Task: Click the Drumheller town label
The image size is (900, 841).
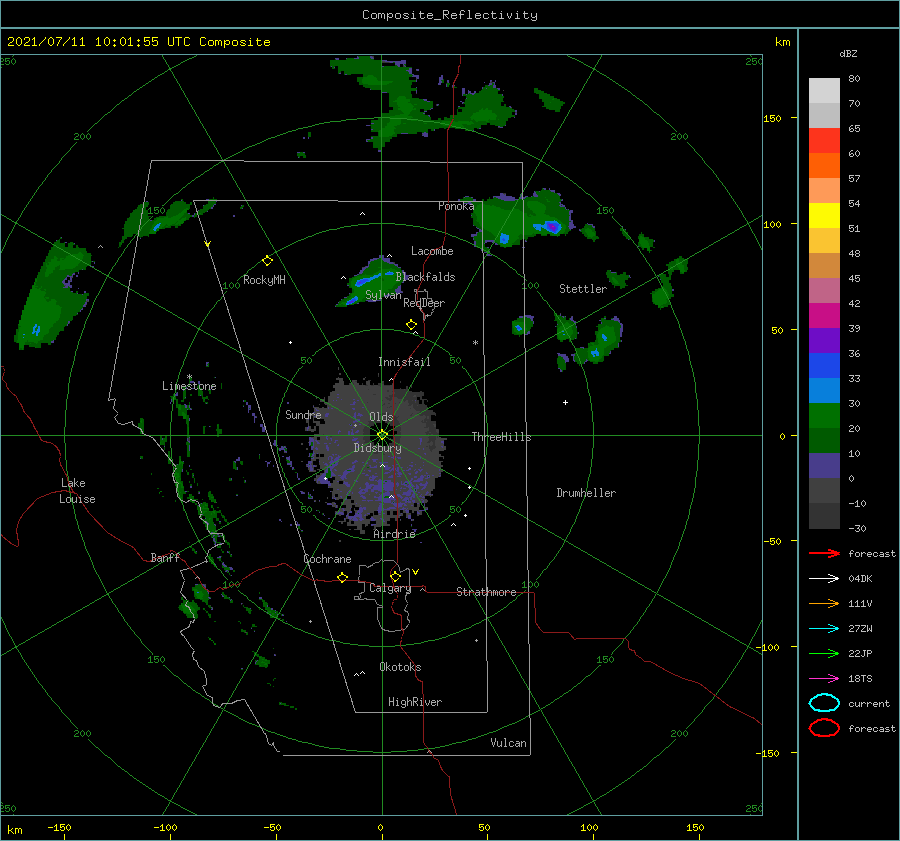Action: pos(586,493)
